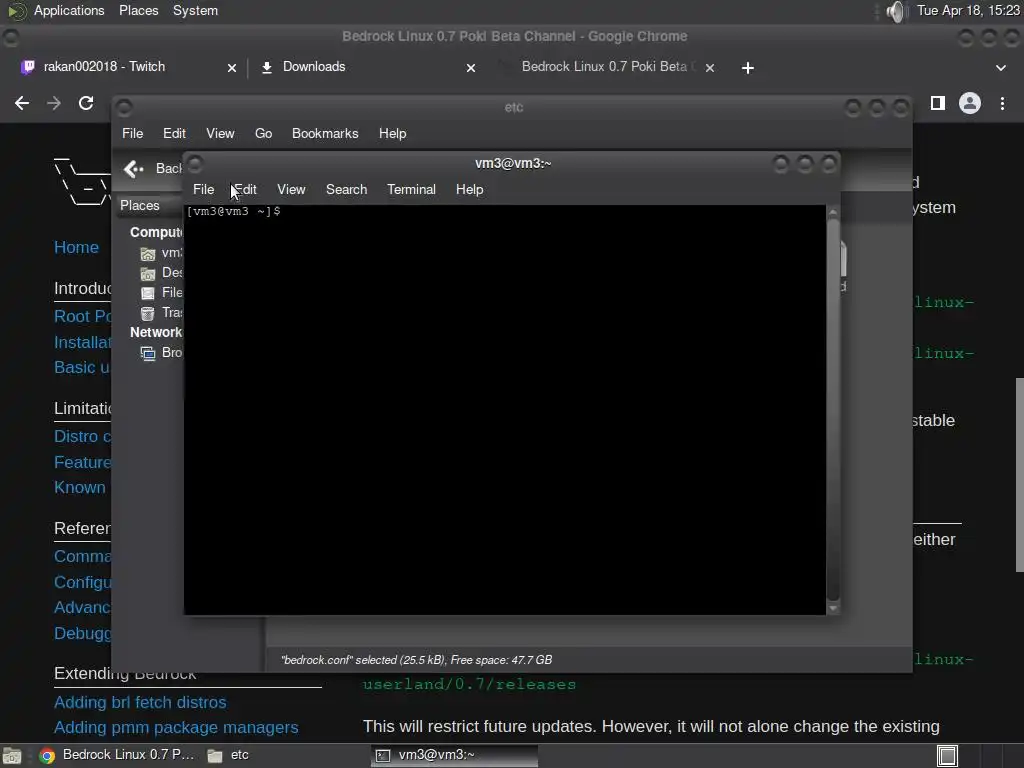Open File menu in etc file manager

point(133,133)
